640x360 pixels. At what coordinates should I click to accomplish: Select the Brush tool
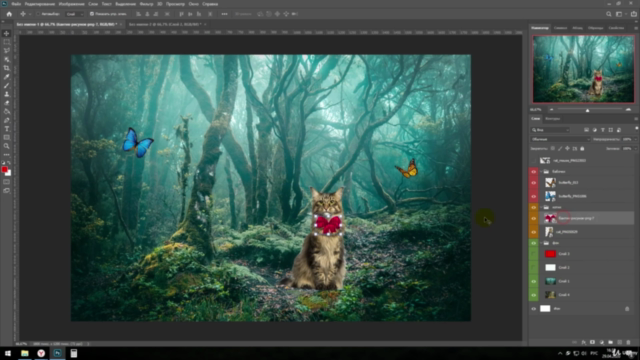pyautogui.click(x=7, y=85)
